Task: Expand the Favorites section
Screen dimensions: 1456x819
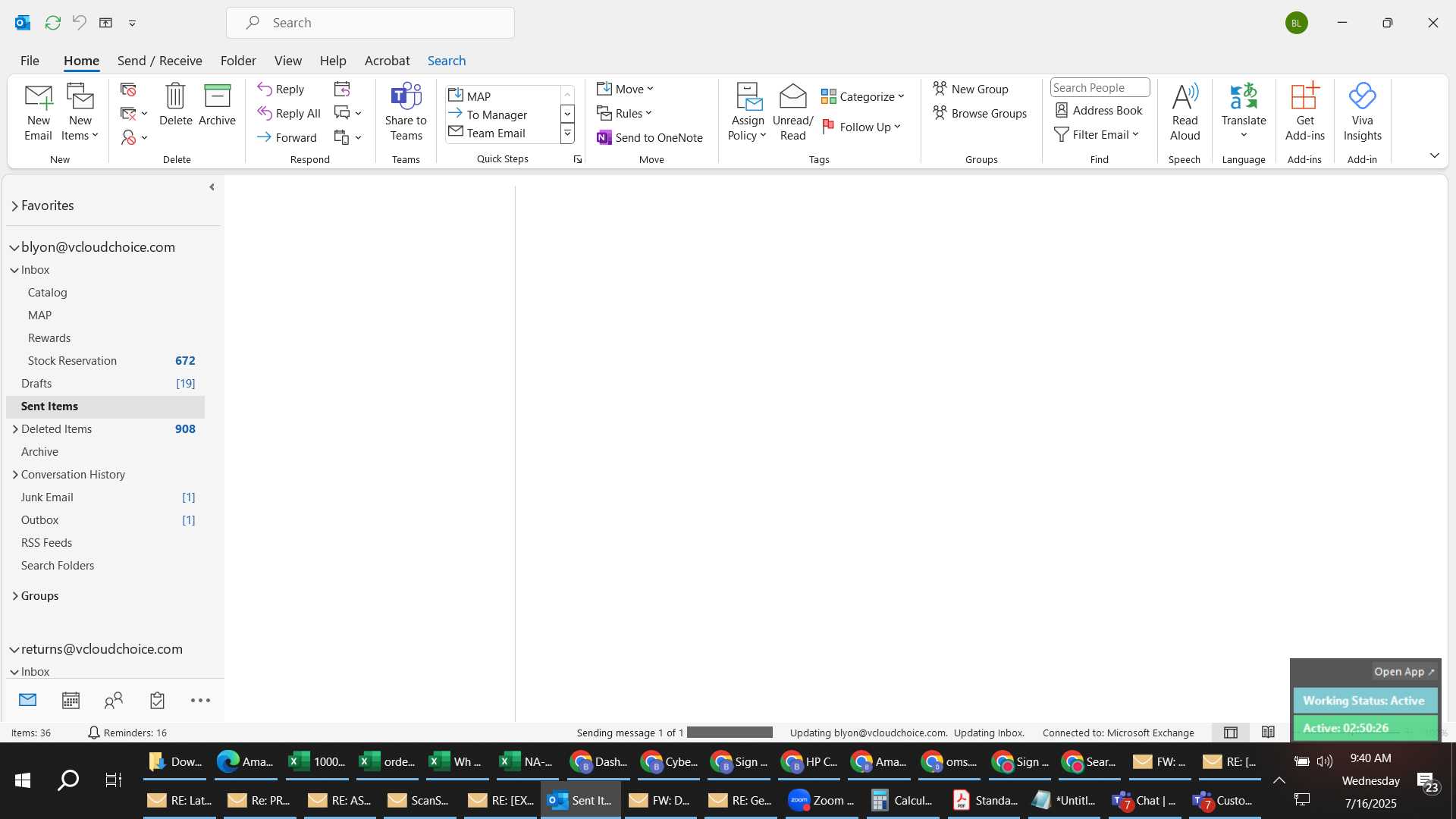Action: (x=14, y=206)
